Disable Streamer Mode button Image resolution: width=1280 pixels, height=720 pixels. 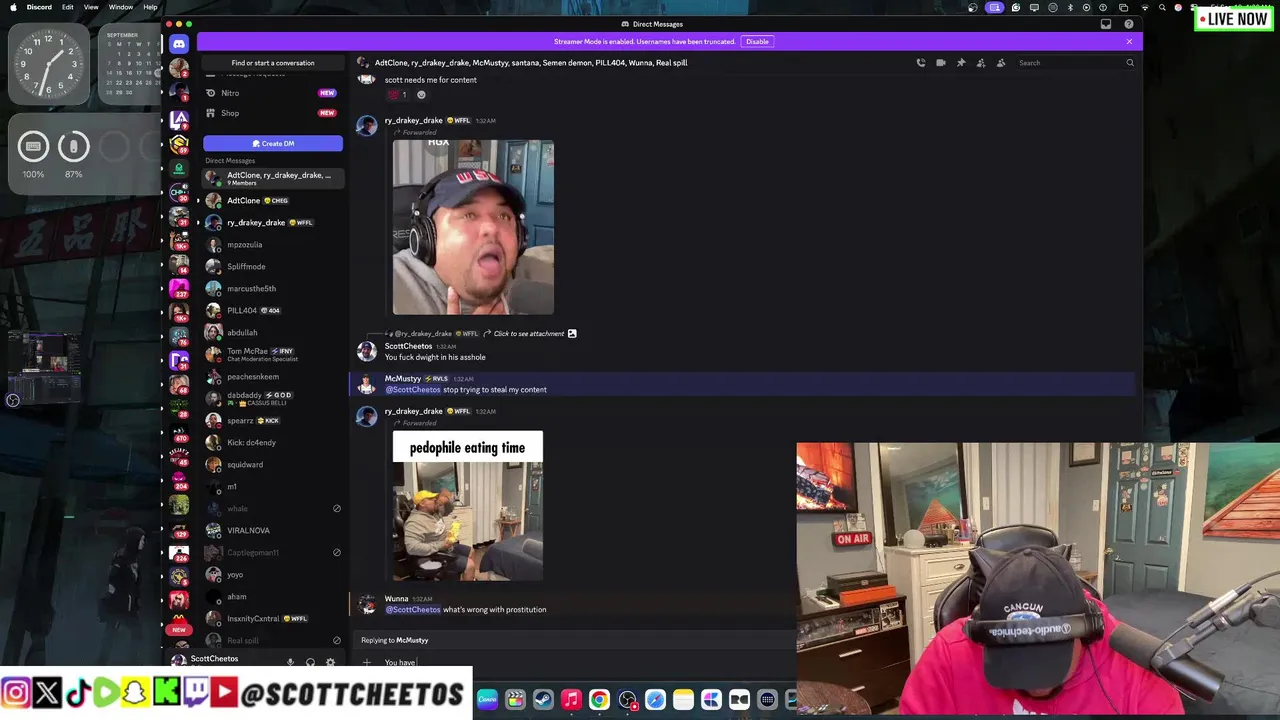[x=757, y=41]
